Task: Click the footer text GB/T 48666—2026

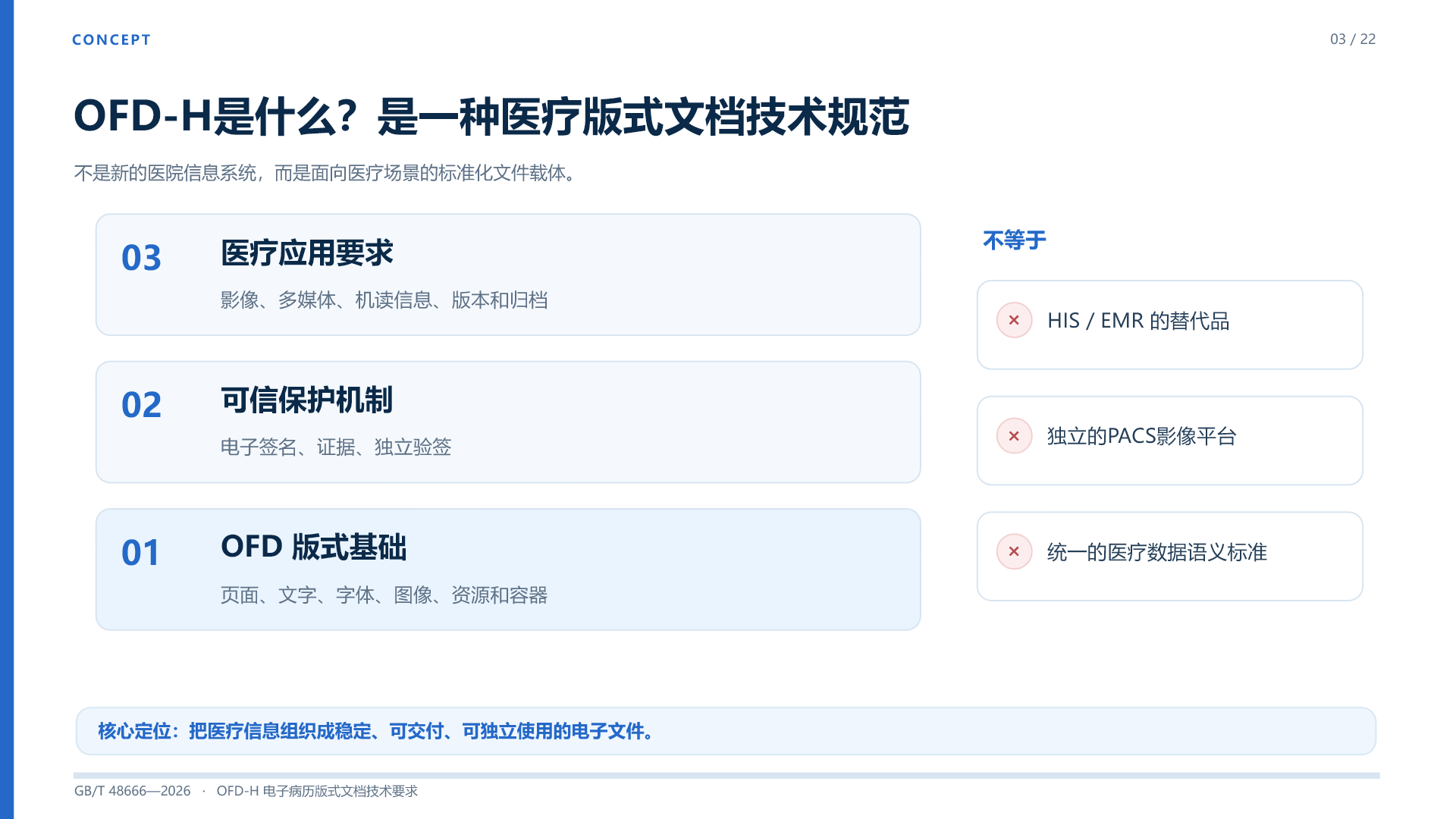Action: pos(133,791)
